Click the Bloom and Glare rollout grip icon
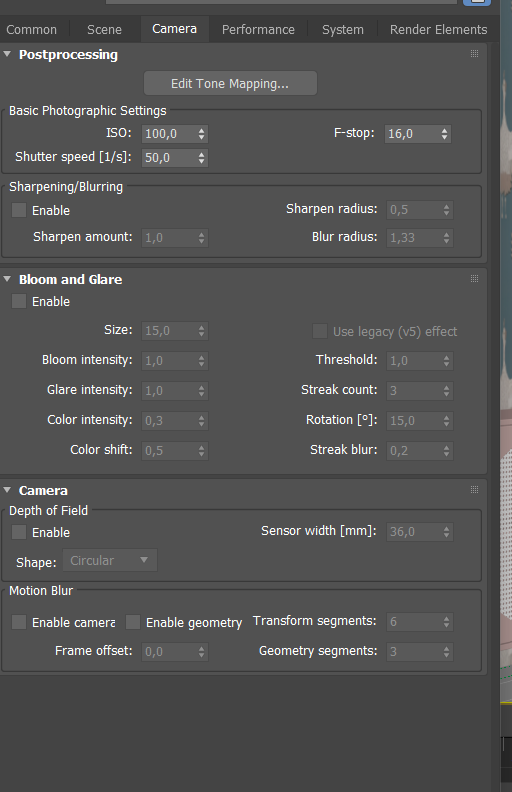 tap(474, 278)
